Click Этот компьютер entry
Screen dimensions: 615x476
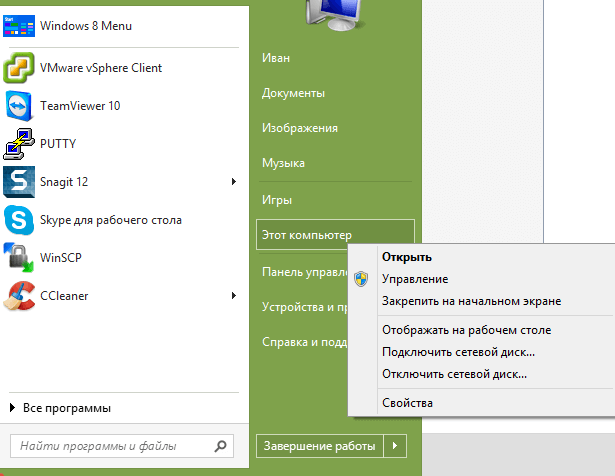(x=335, y=234)
